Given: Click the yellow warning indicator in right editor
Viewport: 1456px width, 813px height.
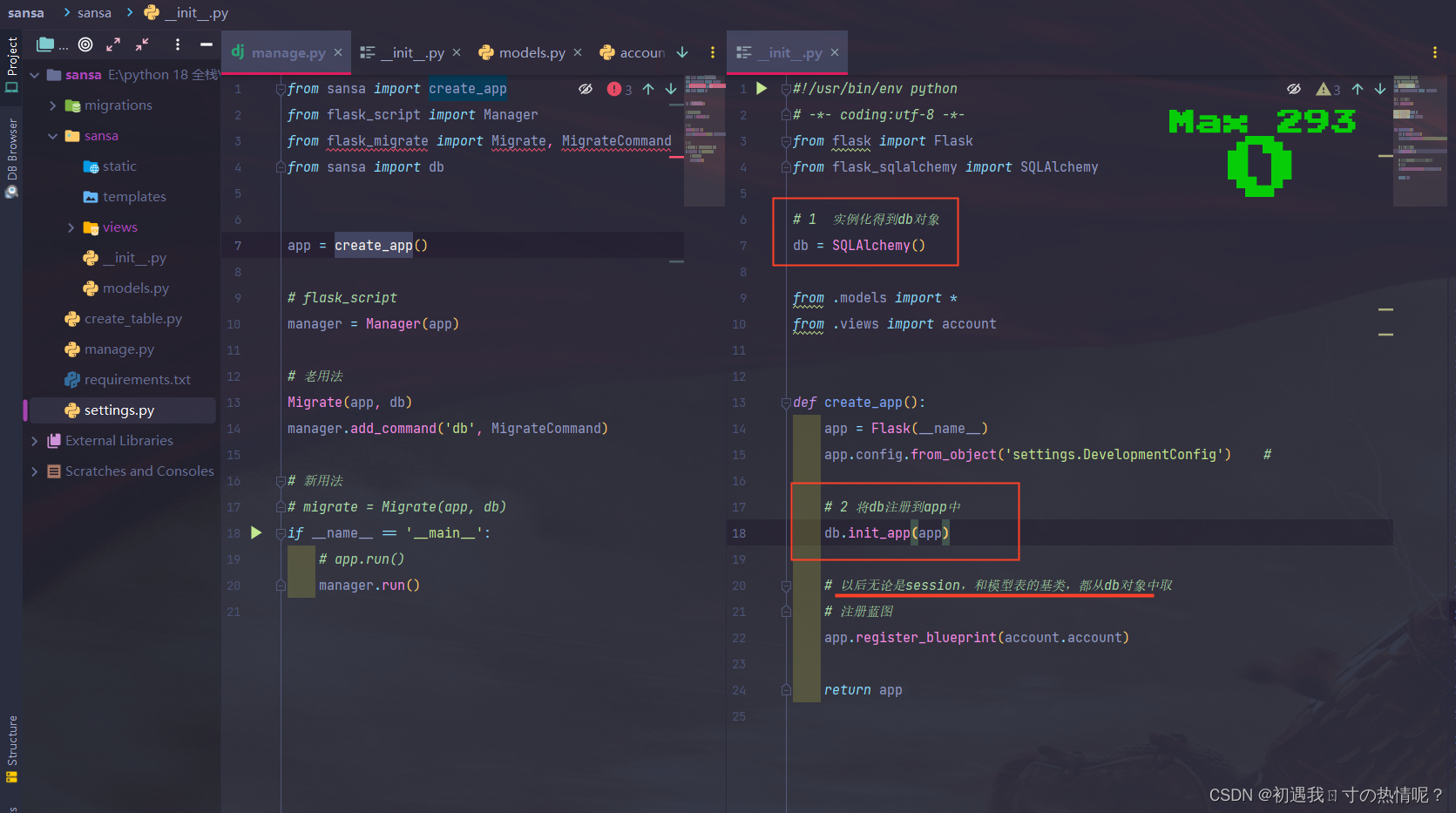Looking at the screenshot, I should (x=1329, y=89).
